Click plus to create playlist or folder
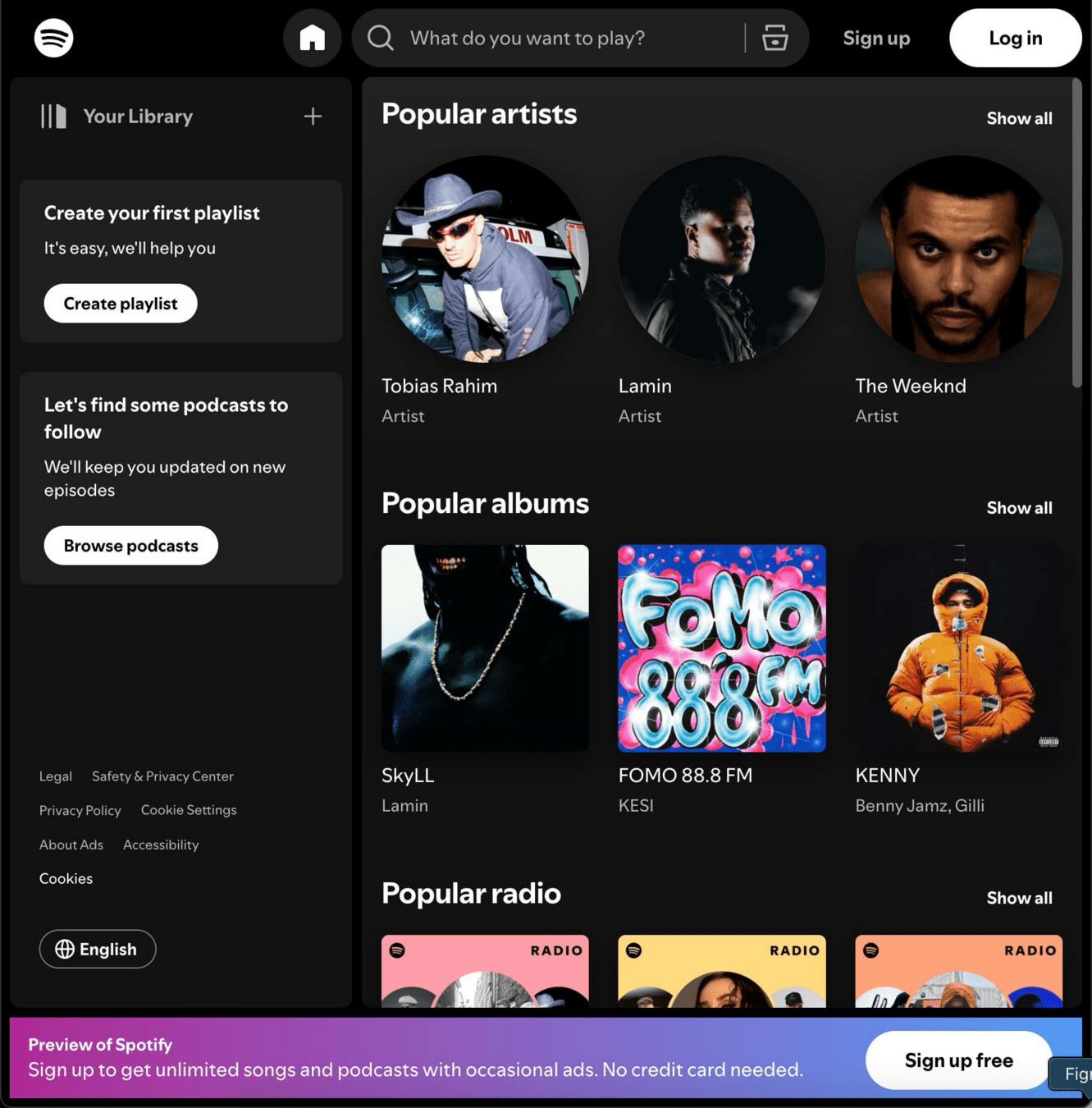1092x1108 pixels. click(313, 116)
